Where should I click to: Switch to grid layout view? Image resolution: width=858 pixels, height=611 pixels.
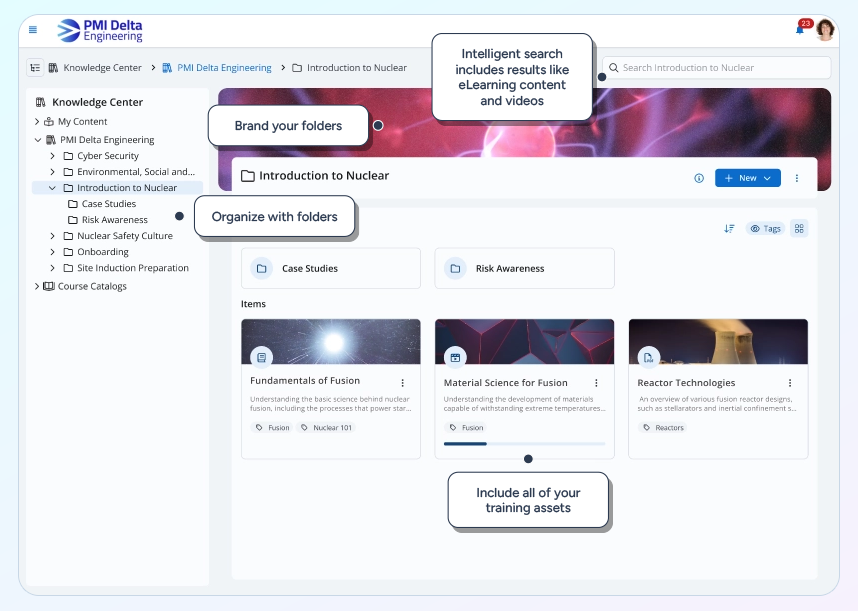[798, 228]
